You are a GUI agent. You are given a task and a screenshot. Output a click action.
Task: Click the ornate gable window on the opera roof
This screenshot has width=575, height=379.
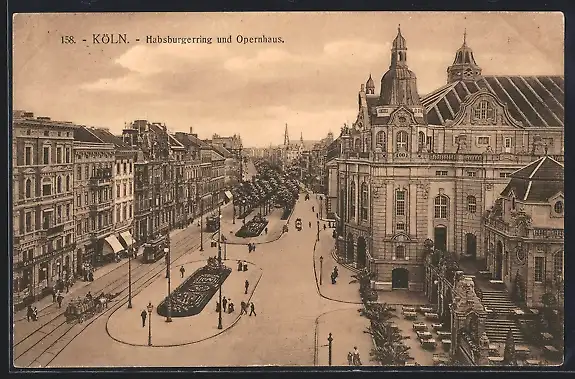(x=483, y=110)
